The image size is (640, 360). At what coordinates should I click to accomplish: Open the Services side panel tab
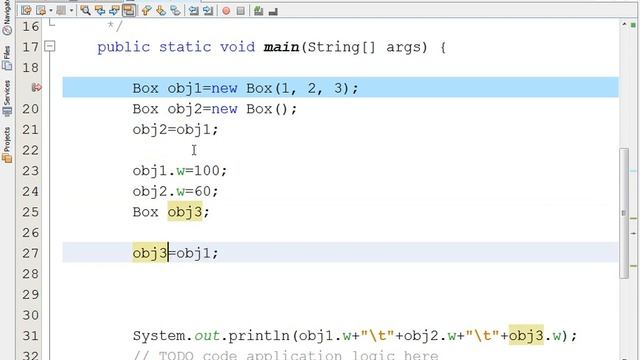point(7,98)
